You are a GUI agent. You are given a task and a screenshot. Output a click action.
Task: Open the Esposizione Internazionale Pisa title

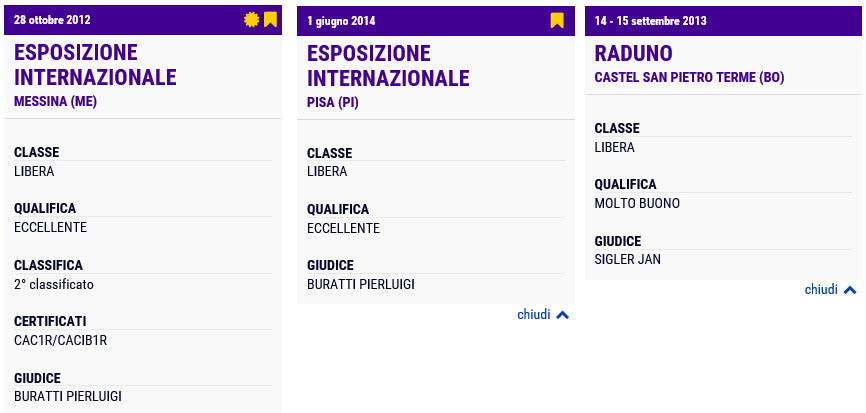(388, 65)
